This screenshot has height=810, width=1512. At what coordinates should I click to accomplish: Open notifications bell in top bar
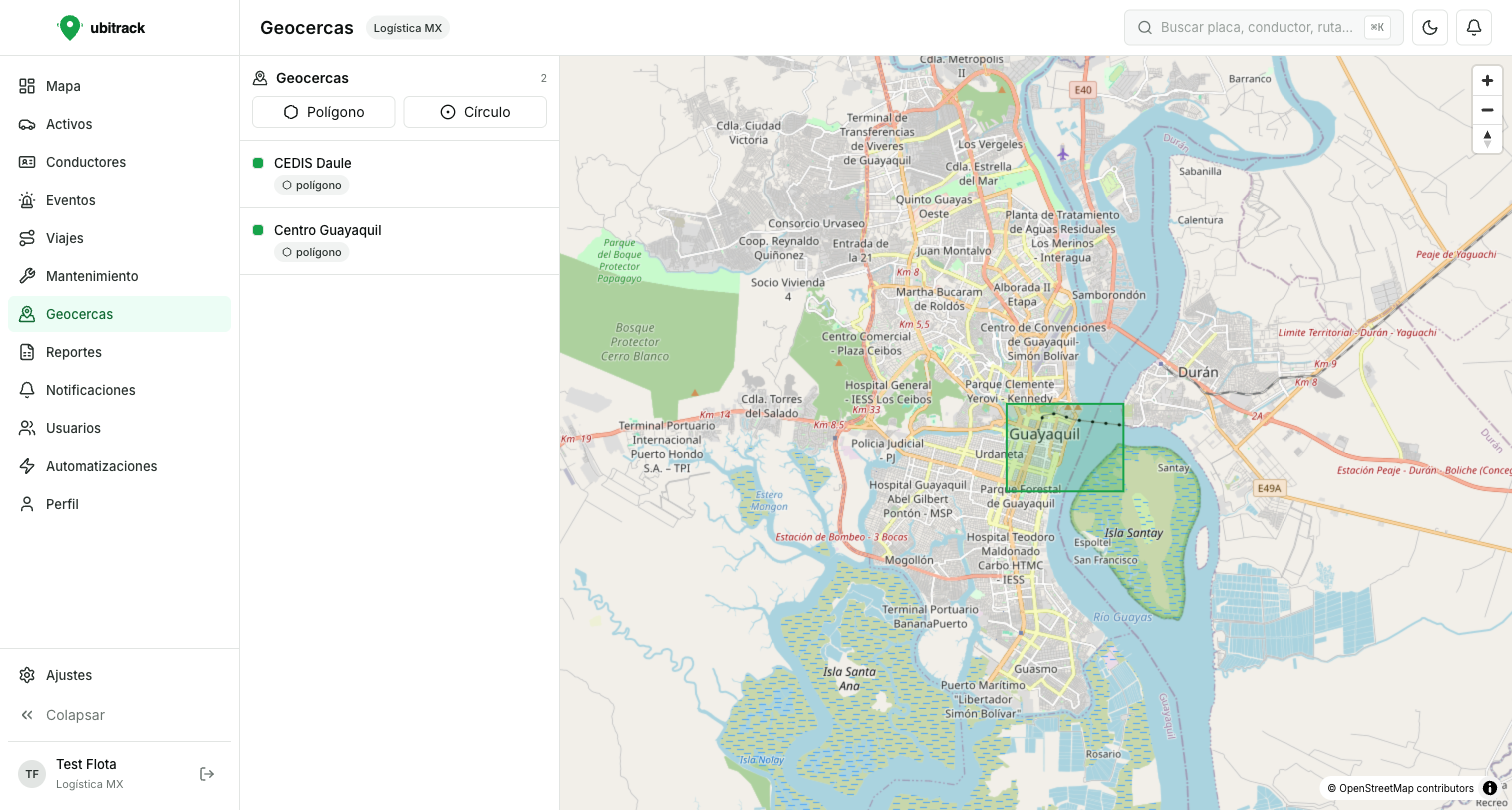click(1474, 28)
